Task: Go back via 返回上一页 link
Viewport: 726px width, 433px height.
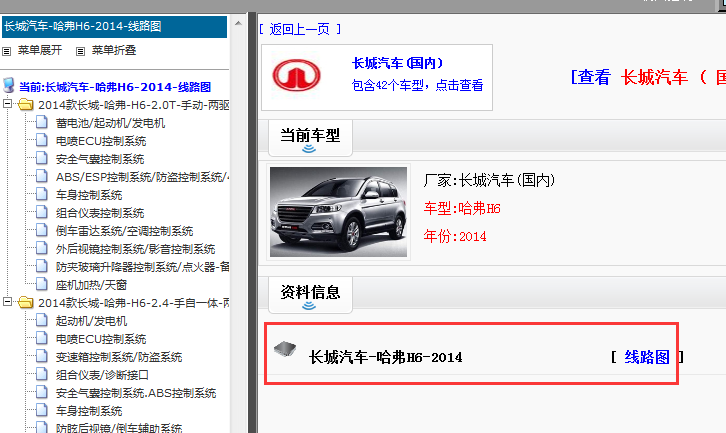Action: coord(300,29)
